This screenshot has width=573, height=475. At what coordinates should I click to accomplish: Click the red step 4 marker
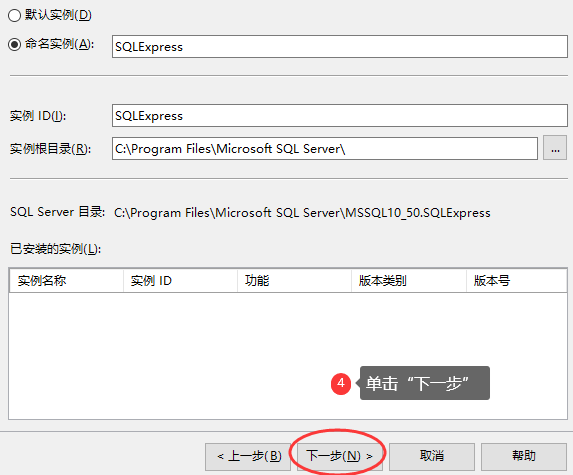pos(341,383)
